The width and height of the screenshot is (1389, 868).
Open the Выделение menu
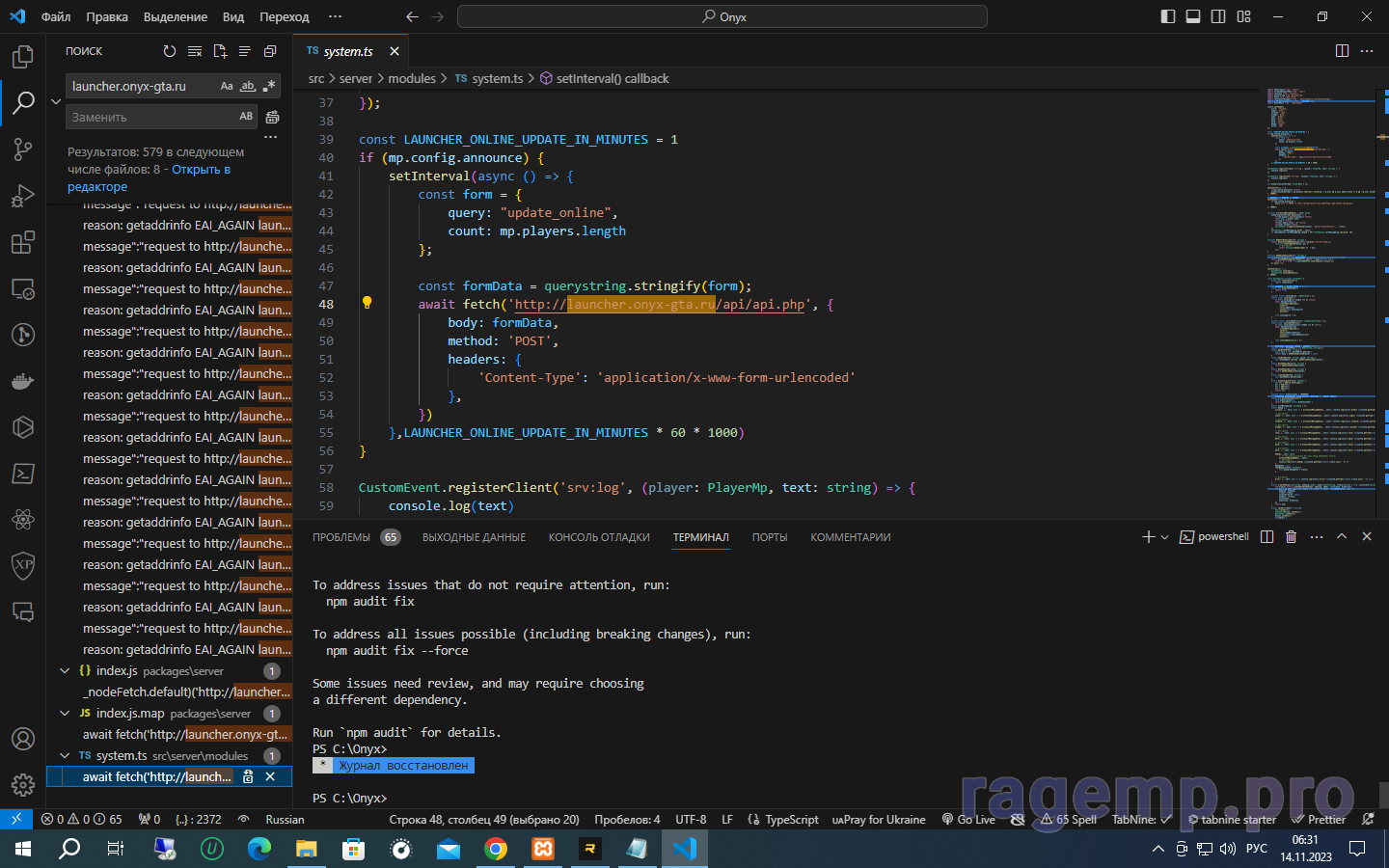pyautogui.click(x=175, y=16)
